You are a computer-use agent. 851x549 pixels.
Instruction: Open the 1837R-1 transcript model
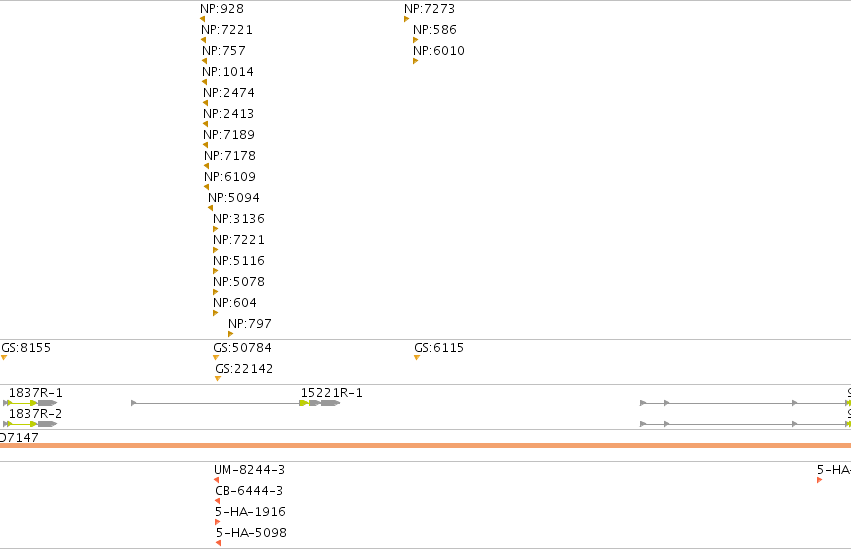click(x=30, y=403)
